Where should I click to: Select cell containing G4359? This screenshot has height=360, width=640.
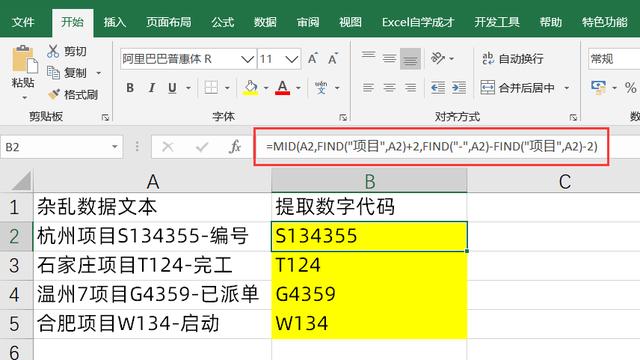point(369,294)
